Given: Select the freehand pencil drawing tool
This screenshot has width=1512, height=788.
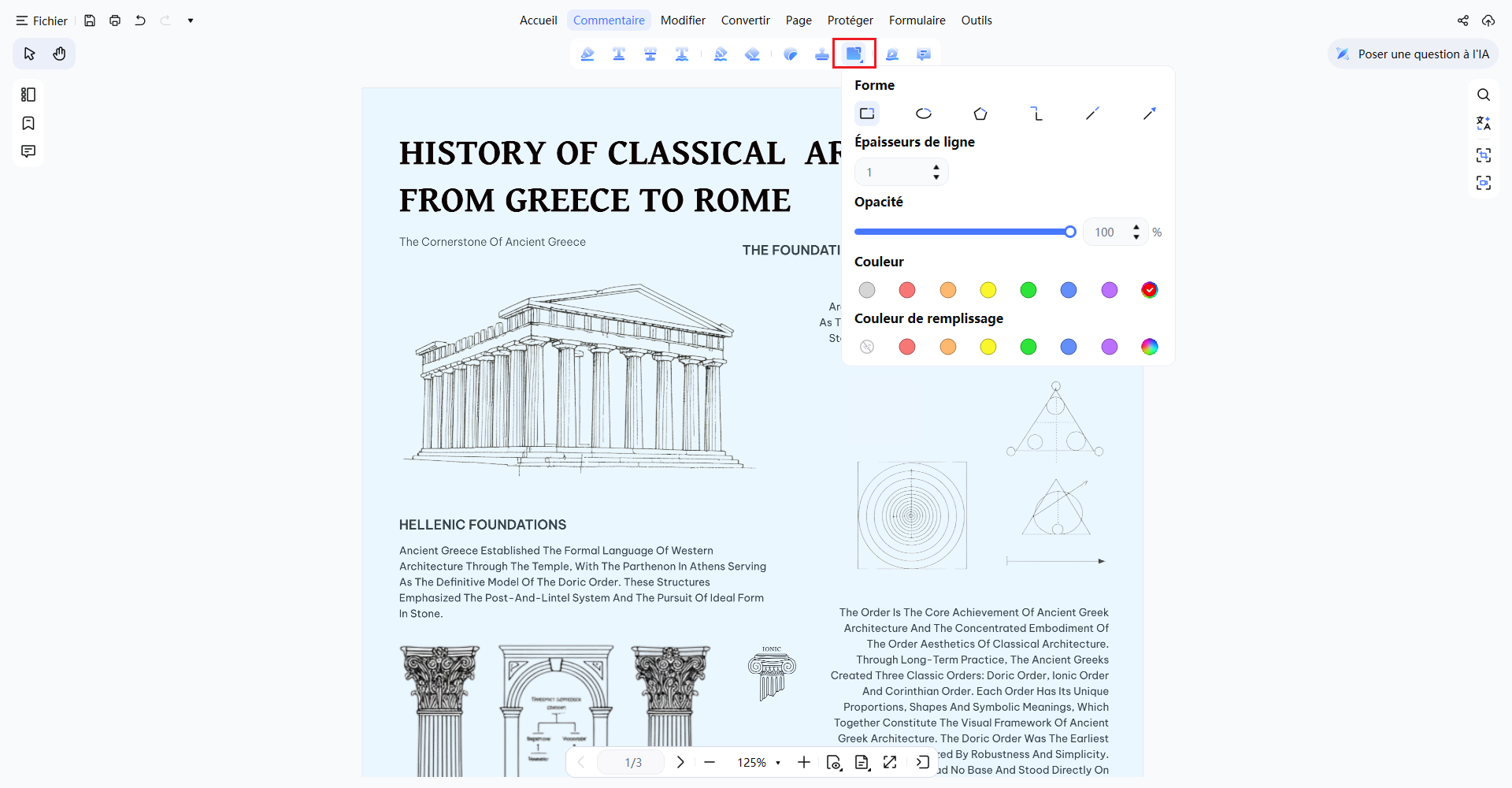Looking at the screenshot, I should click(721, 54).
